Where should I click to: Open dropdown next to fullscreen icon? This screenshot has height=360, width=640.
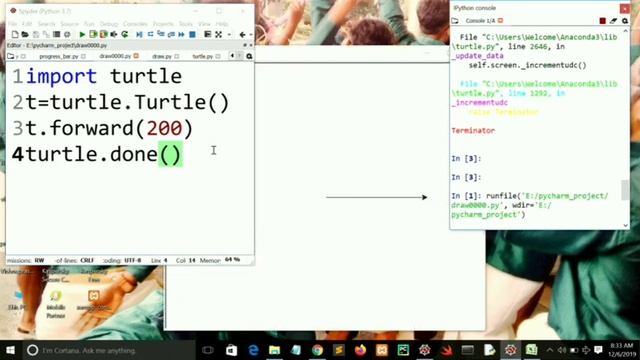tap(229, 35)
